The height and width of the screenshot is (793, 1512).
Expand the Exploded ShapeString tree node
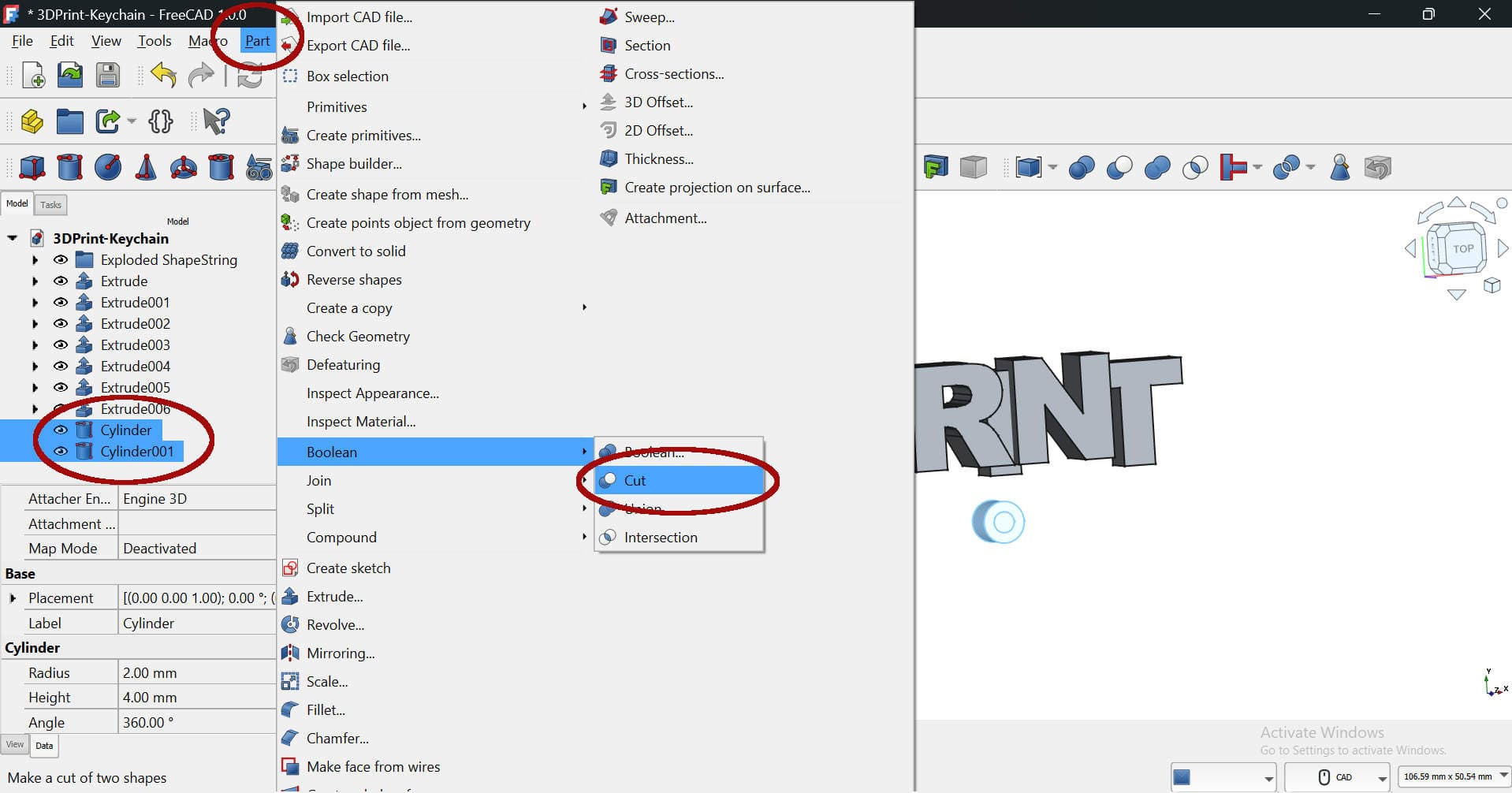(x=35, y=259)
